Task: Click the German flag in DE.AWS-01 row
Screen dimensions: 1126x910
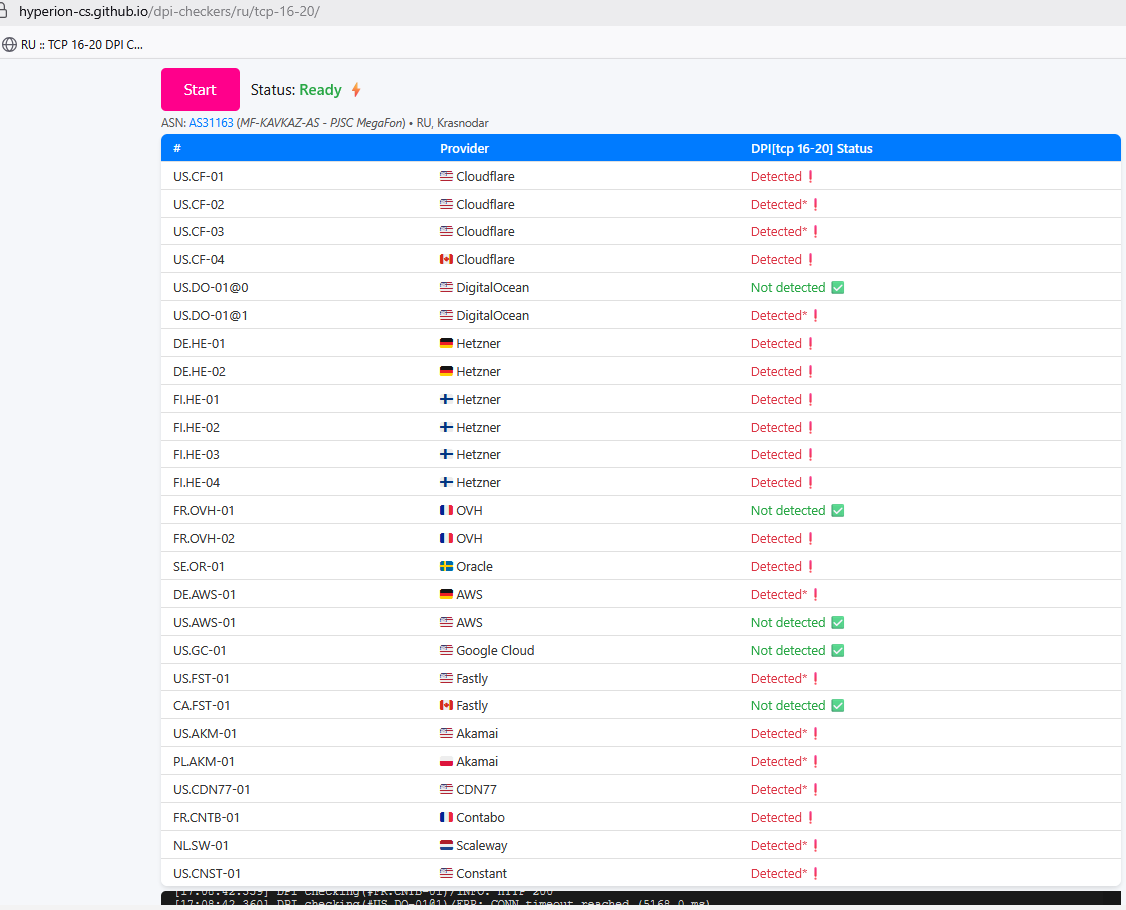Action: tap(446, 594)
